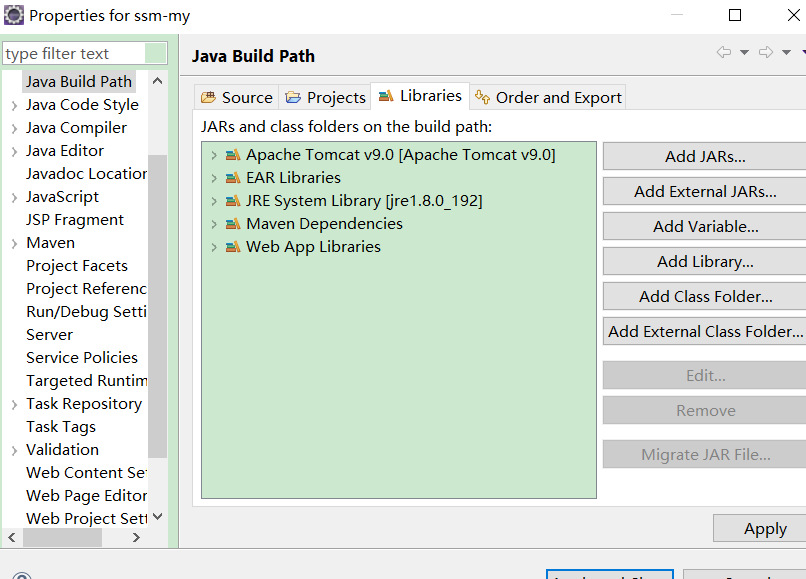Open the Order and Export tab
This screenshot has width=806, height=579.
click(x=549, y=97)
